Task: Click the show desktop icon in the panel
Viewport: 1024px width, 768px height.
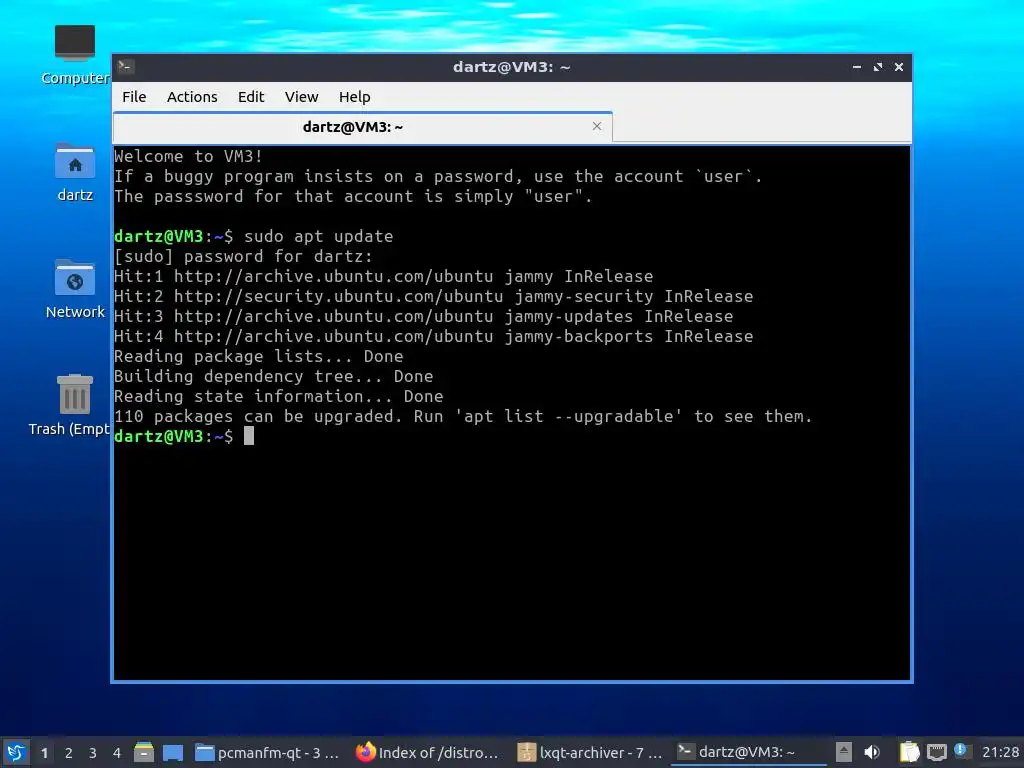Action: 172,752
